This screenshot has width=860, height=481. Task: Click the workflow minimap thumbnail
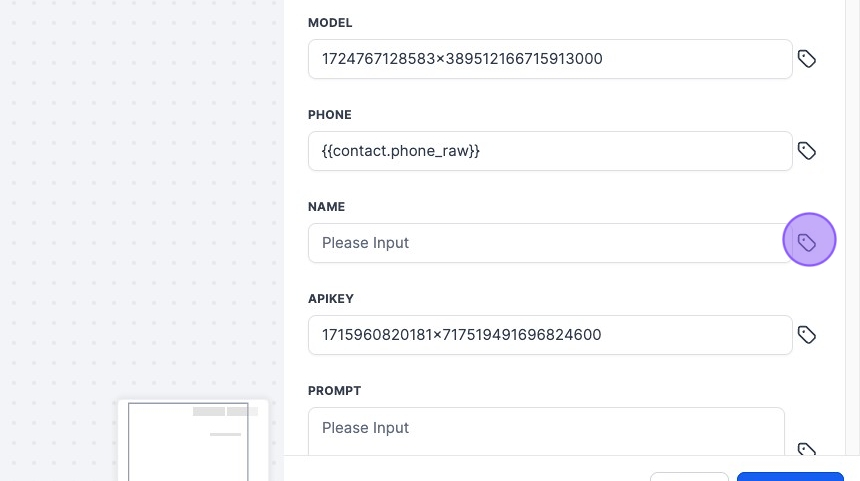pyautogui.click(x=193, y=440)
